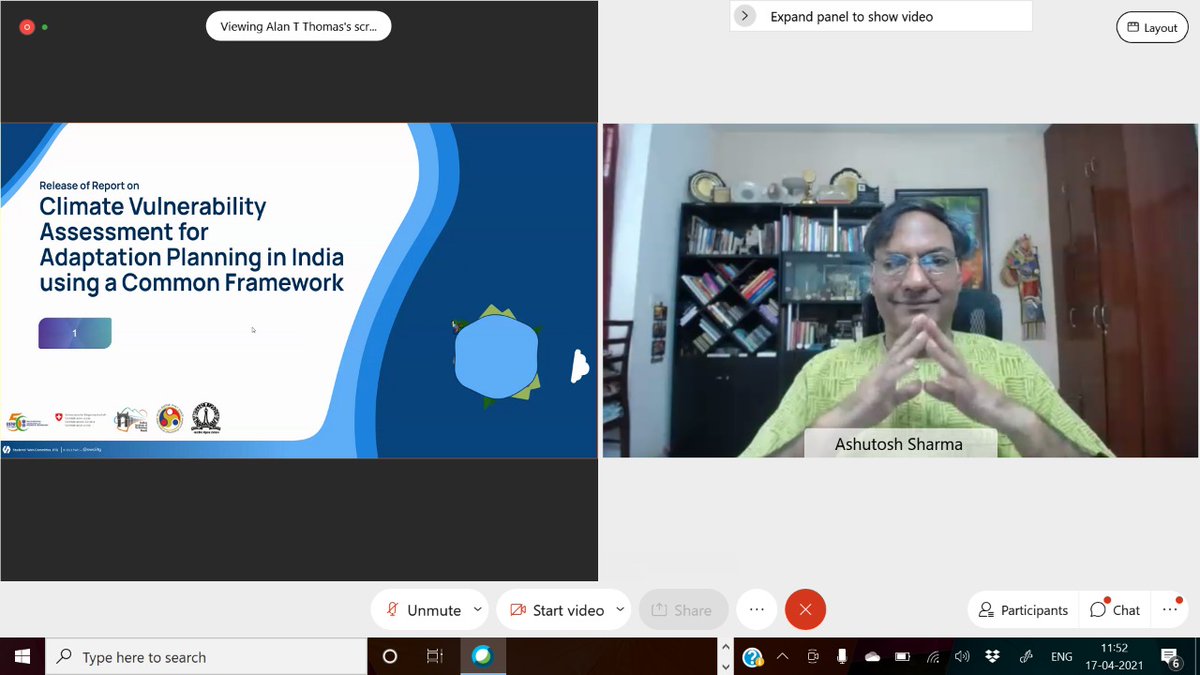
Task: Open panel options ellipsis beside Chat
Action: [1169, 610]
